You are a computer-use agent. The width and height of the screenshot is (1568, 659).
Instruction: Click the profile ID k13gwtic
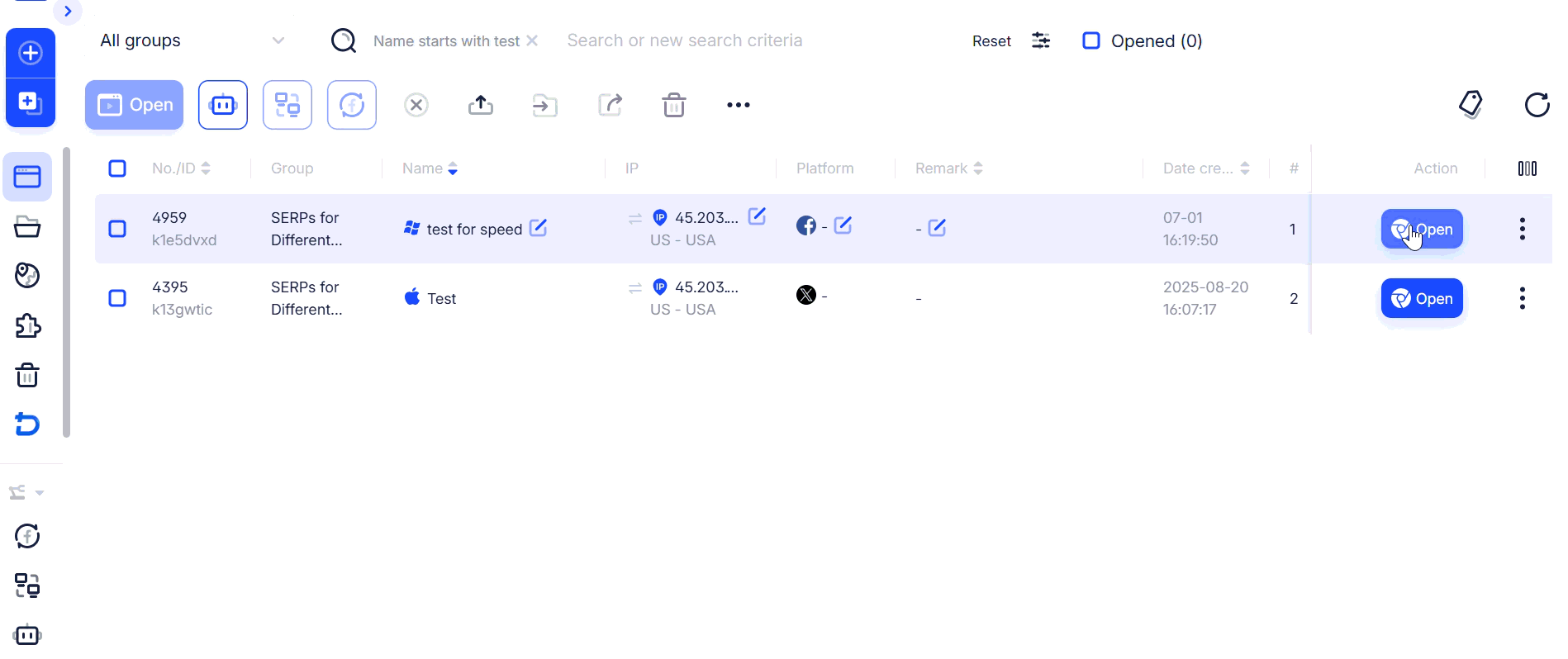[x=182, y=310]
